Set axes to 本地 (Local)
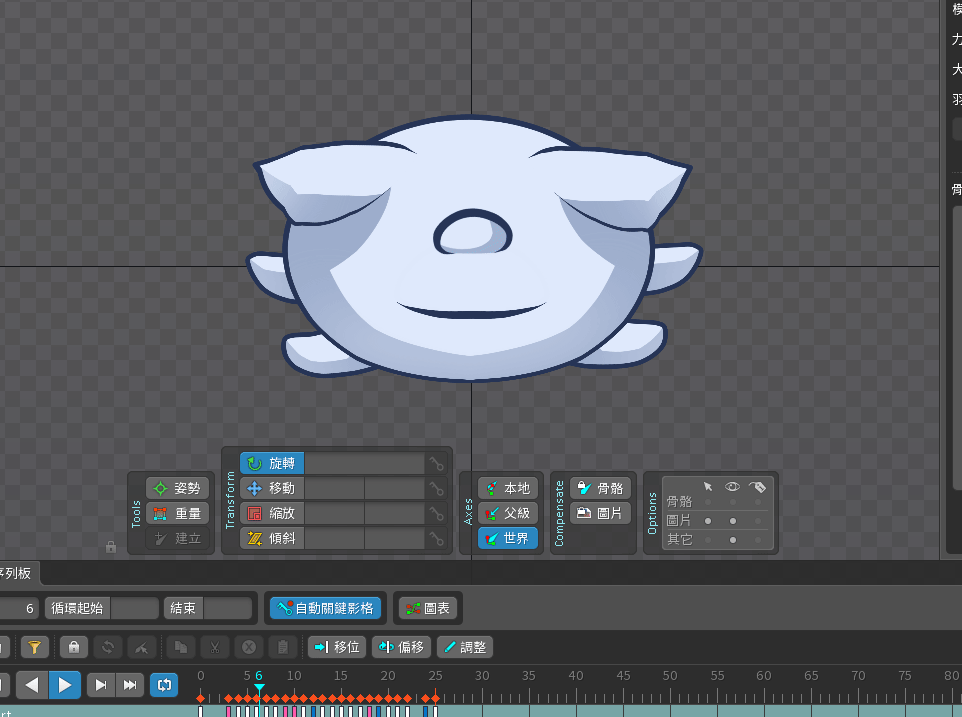Screen dimensions: 962x717 [508, 488]
